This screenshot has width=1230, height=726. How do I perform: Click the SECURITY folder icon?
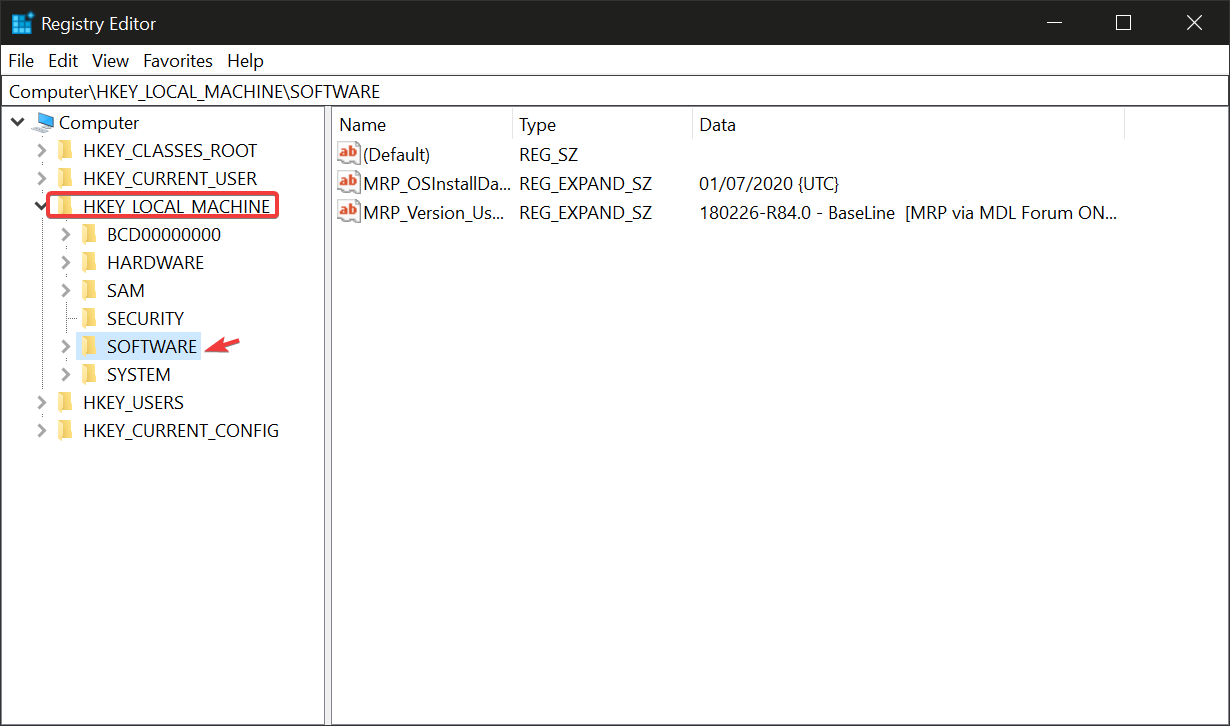click(89, 319)
